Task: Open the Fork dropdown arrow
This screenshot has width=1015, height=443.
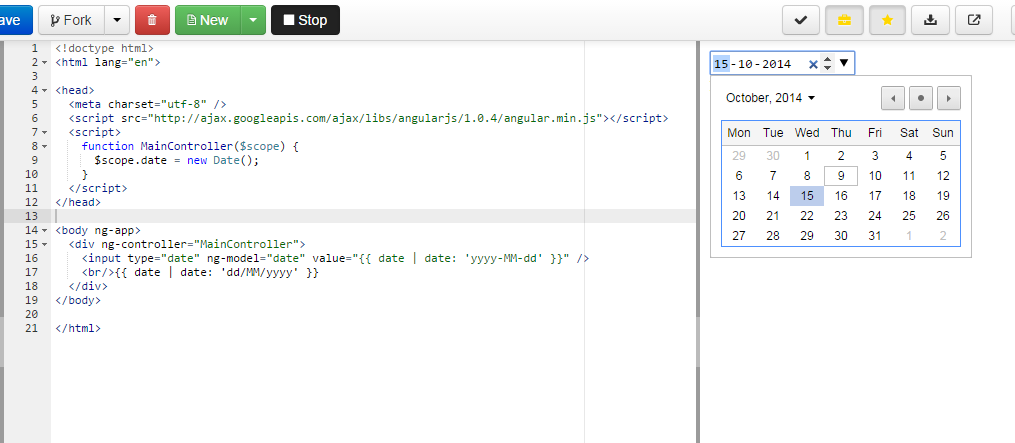Action: point(117,20)
